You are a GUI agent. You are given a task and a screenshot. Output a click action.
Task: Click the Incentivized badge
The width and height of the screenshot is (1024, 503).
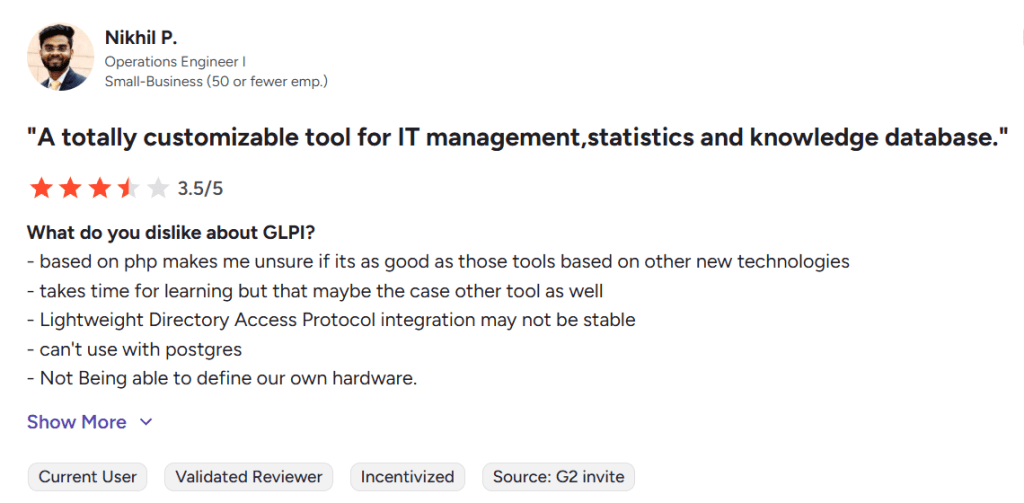click(407, 477)
